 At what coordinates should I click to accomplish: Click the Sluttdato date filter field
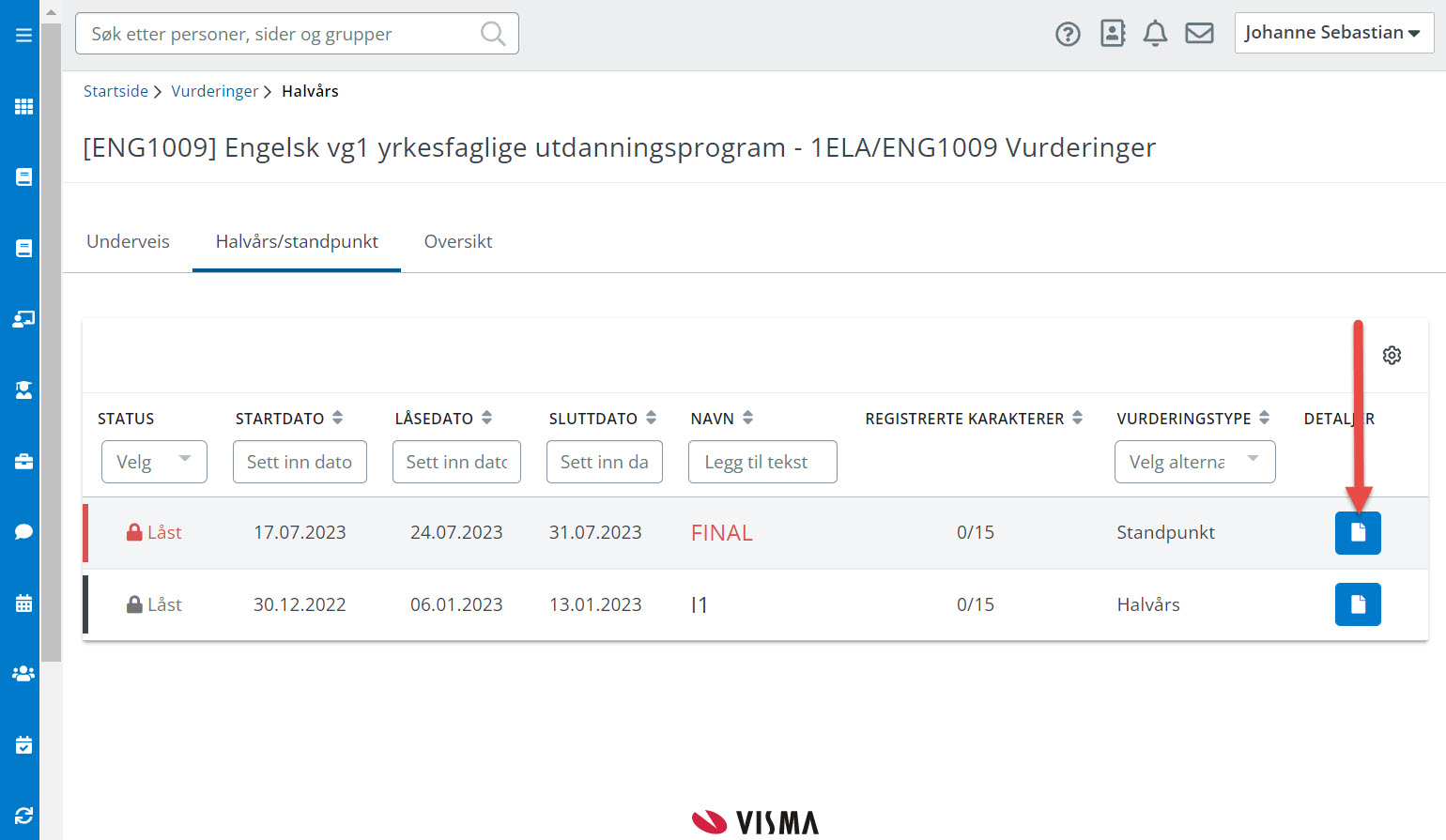[x=605, y=462]
